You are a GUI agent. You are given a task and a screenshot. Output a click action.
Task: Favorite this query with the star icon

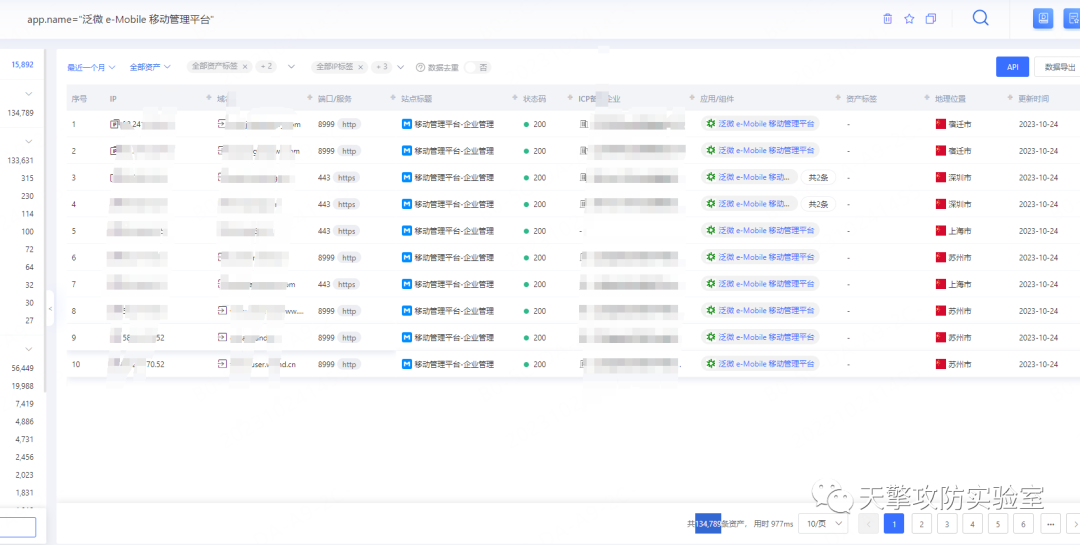pos(909,19)
